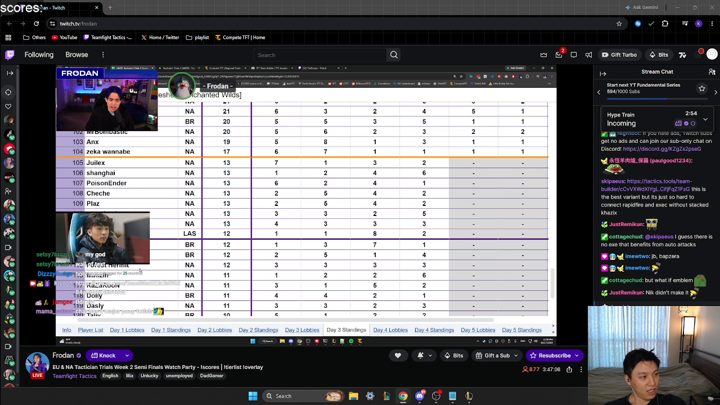The height and width of the screenshot is (405, 720).
Task: Go to Browse in Twitch navigation
Action: click(77, 55)
